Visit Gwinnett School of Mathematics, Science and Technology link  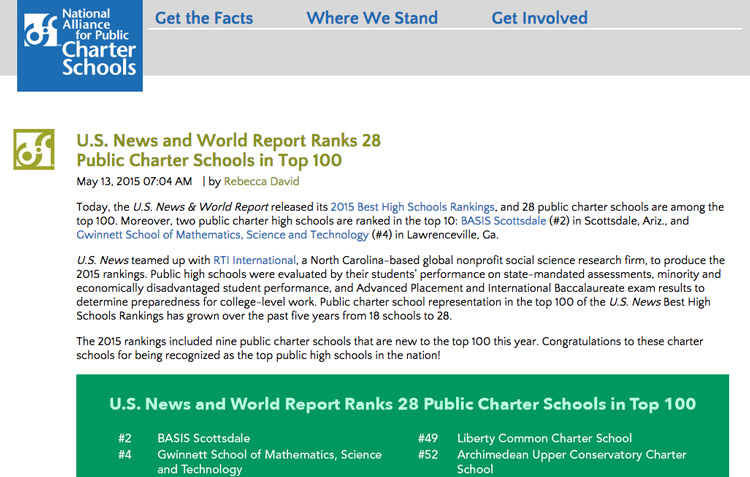click(x=222, y=234)
